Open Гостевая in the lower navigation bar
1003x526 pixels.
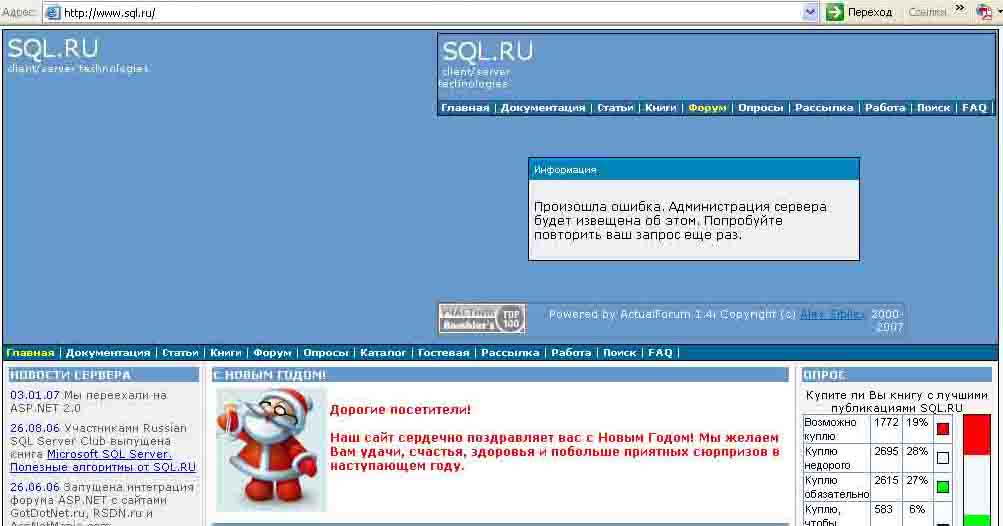(443, 353)
